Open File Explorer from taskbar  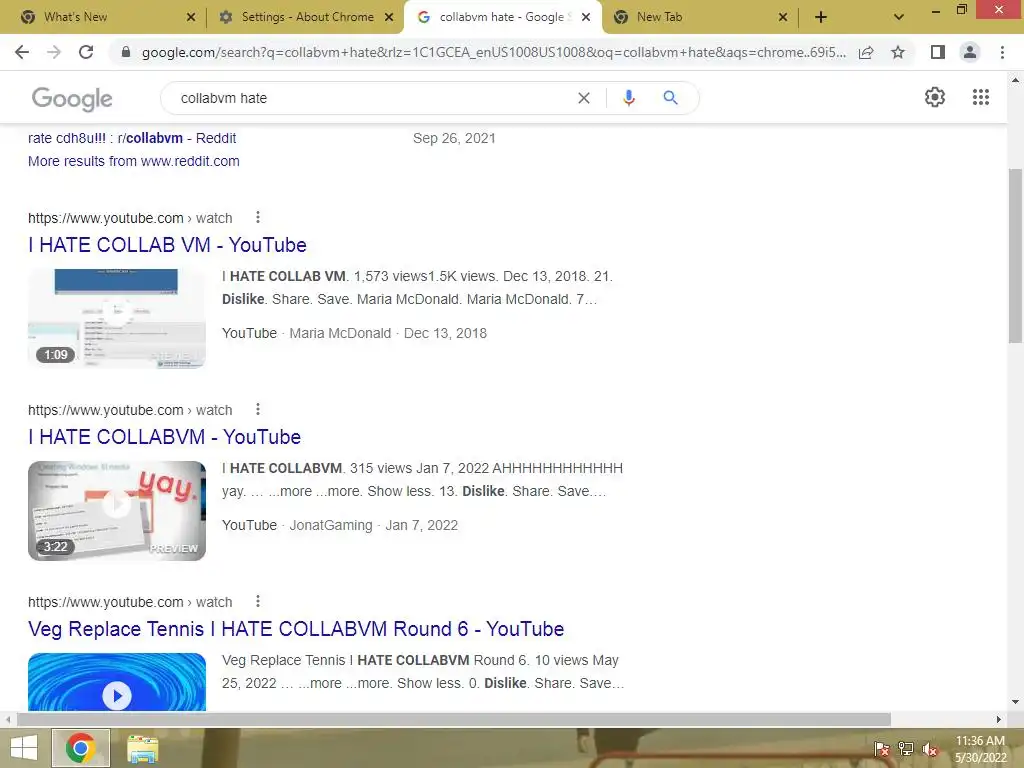142,748
